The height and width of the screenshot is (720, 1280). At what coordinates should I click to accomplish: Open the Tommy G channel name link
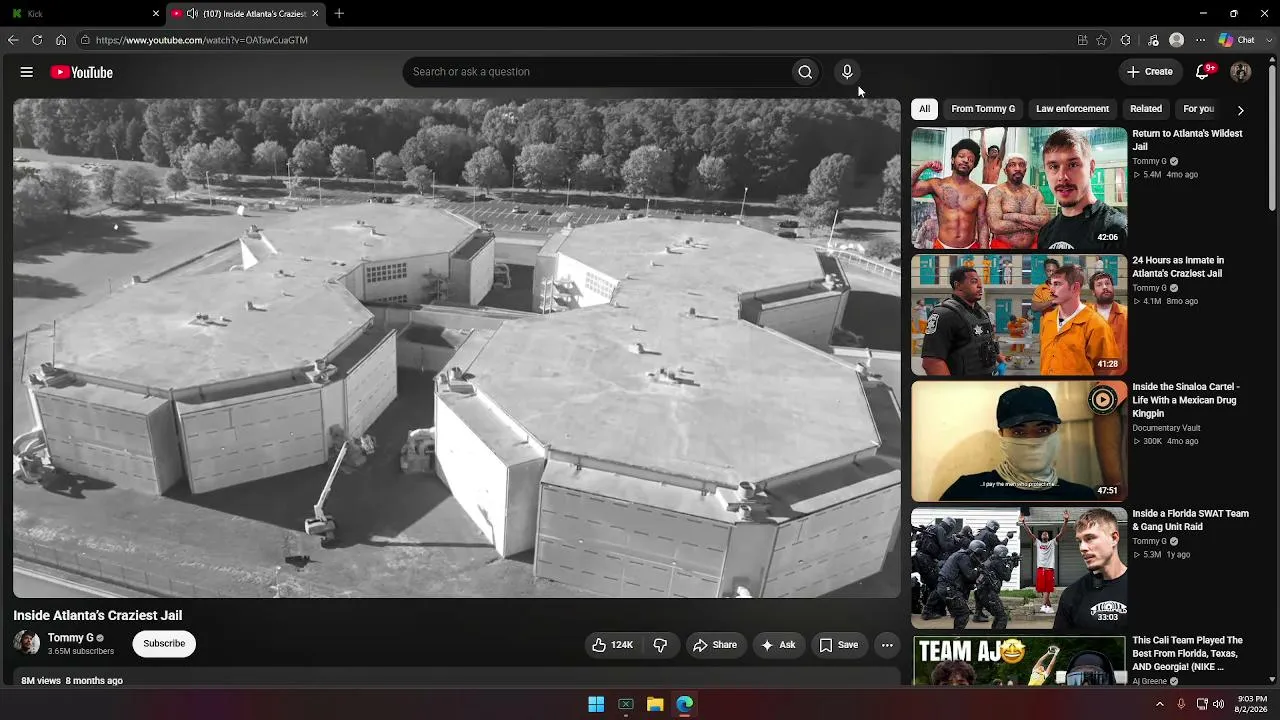[x=71, y=638]
